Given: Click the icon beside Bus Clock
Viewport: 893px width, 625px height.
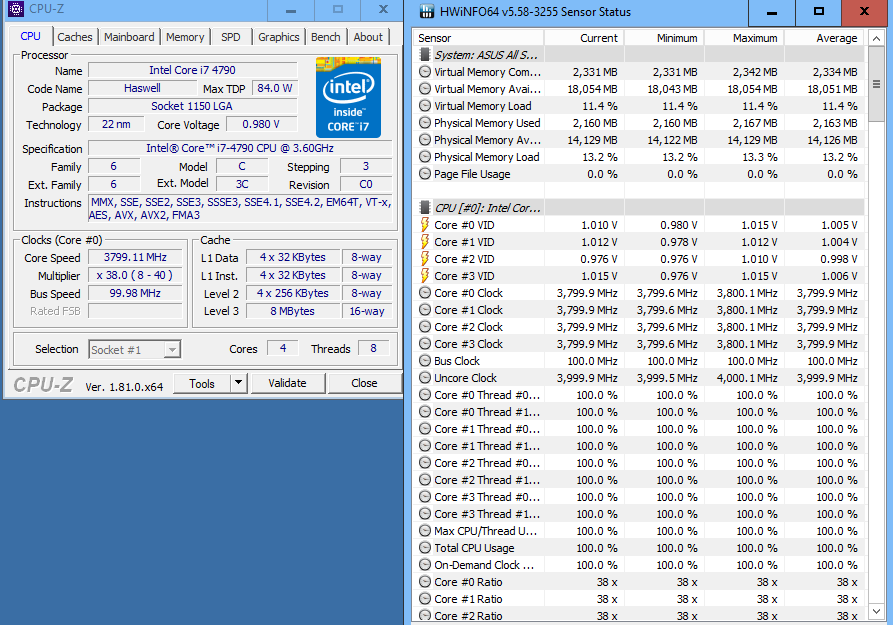Looking at the screenshot, I should [425, 361].
